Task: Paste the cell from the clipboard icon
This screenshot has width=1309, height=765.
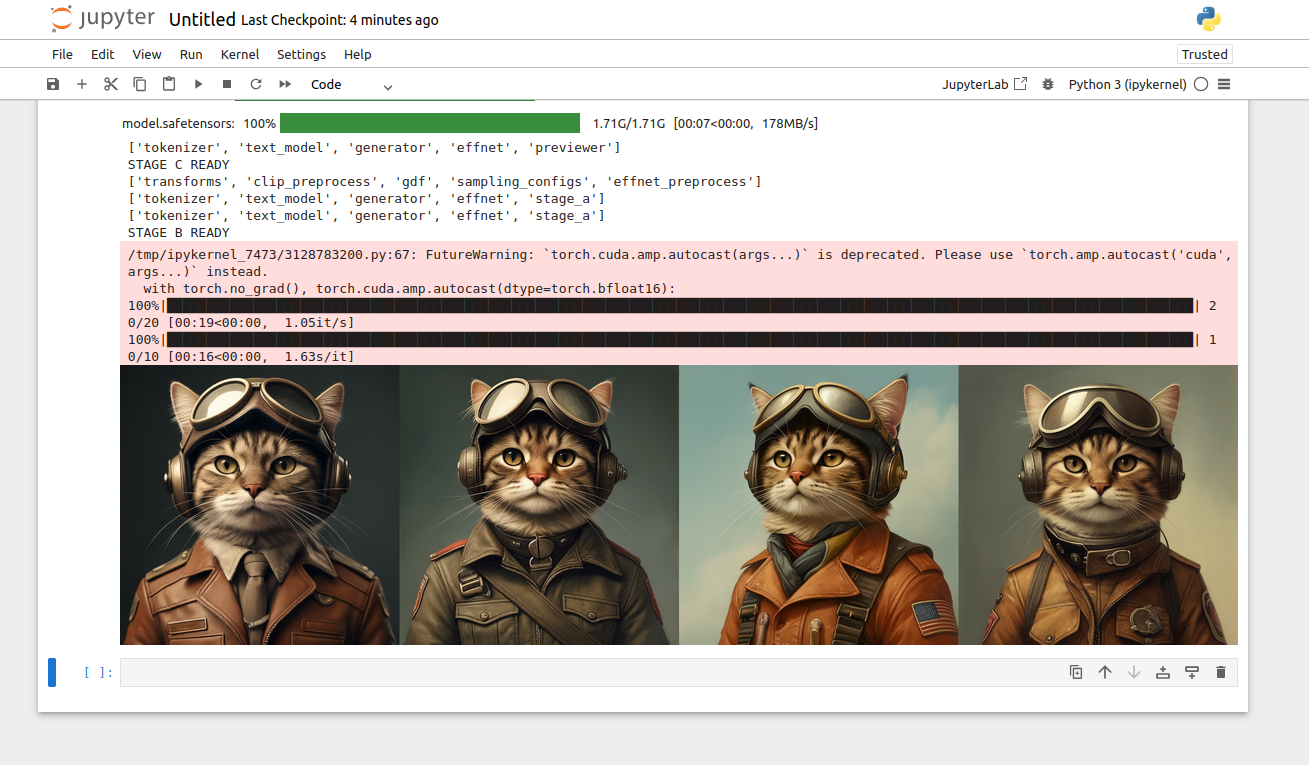Action: click(169, 85)
